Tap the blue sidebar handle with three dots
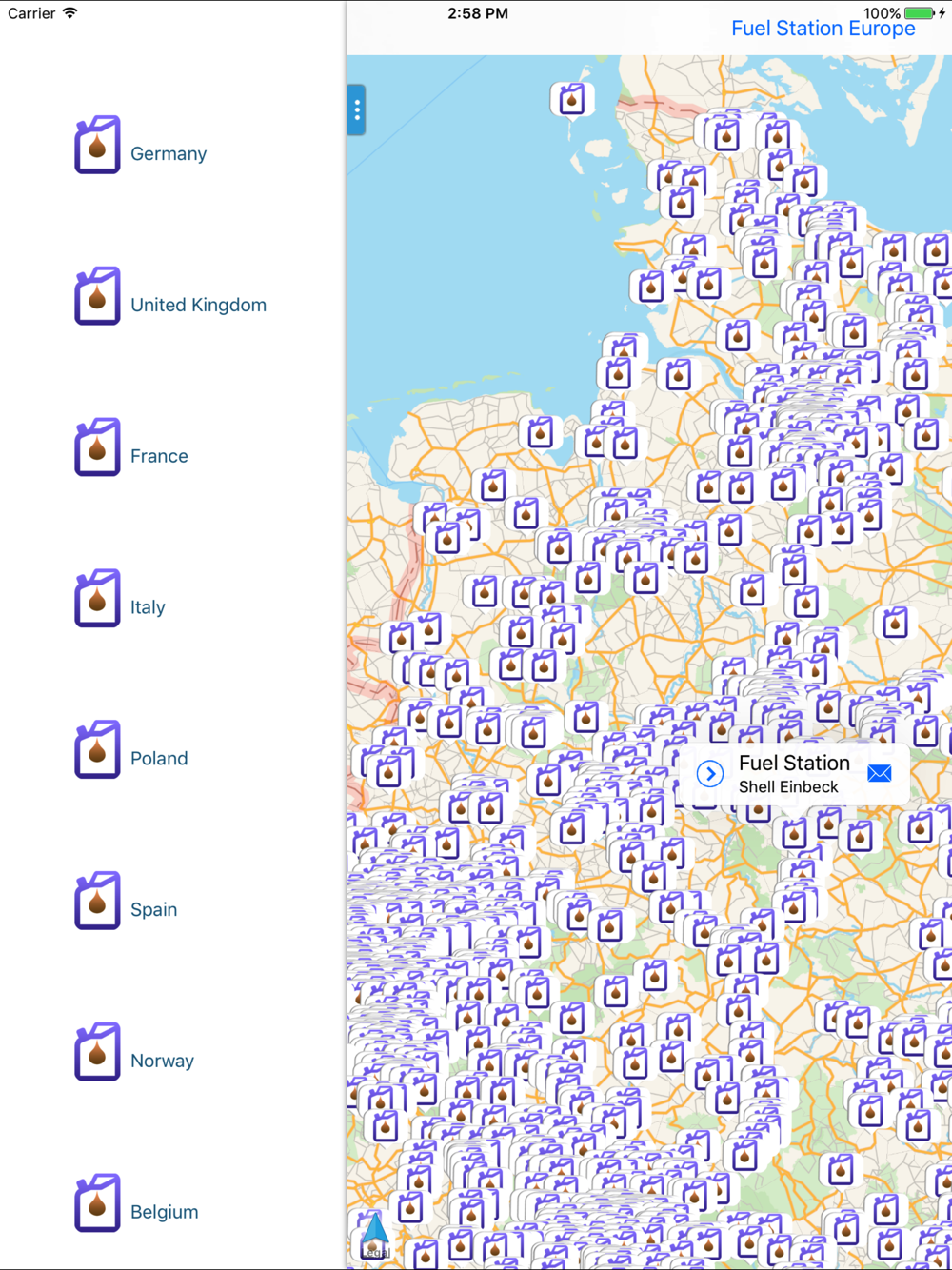Viewport: 952px width, 1270px height. [x=357, y=110]
